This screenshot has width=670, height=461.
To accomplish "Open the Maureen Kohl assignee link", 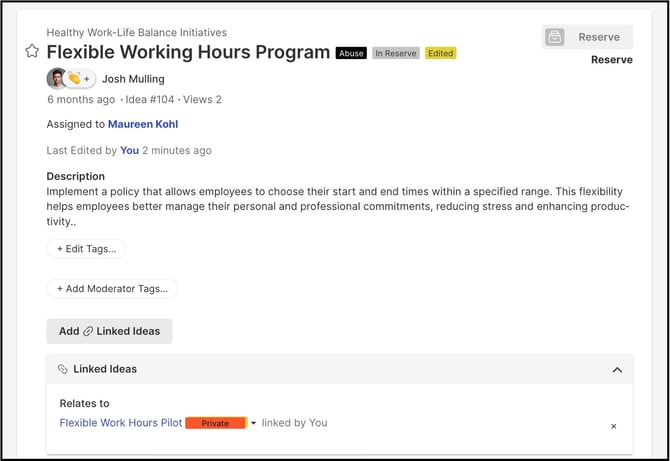I will pos(143,124).
